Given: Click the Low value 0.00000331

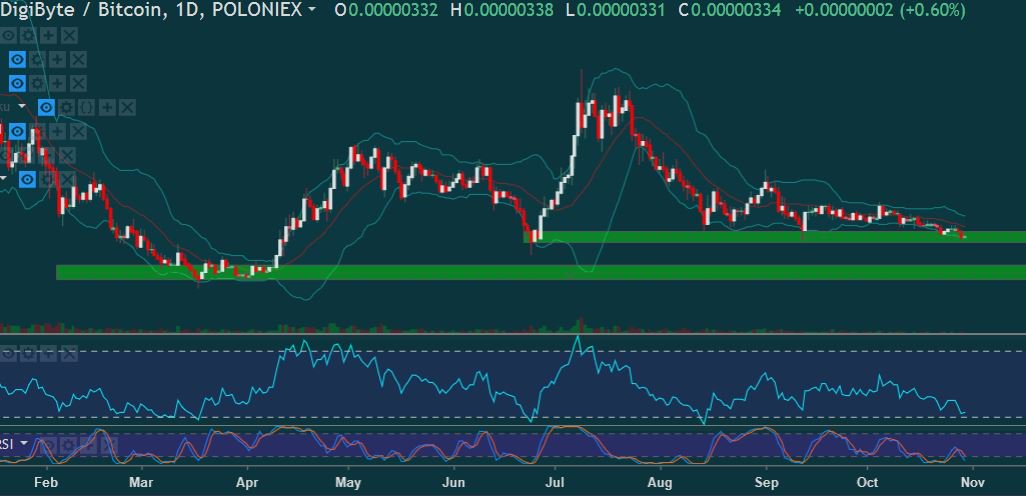Looking at the screenshot, I should coord(621,10).
